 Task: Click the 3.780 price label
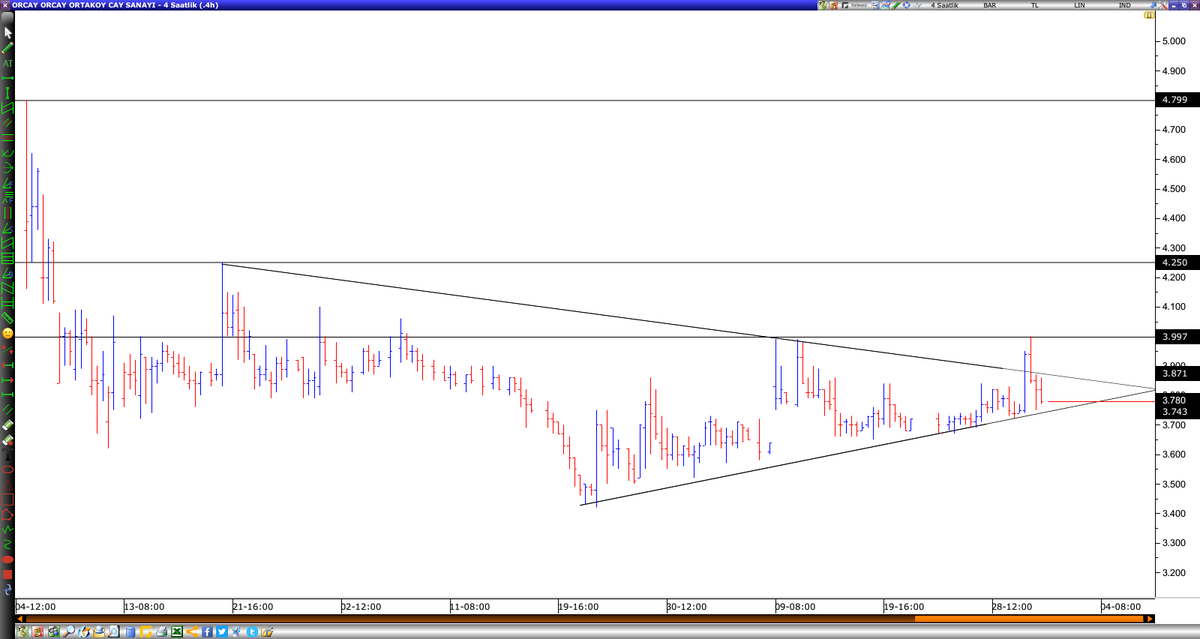tap(1175, 400)
